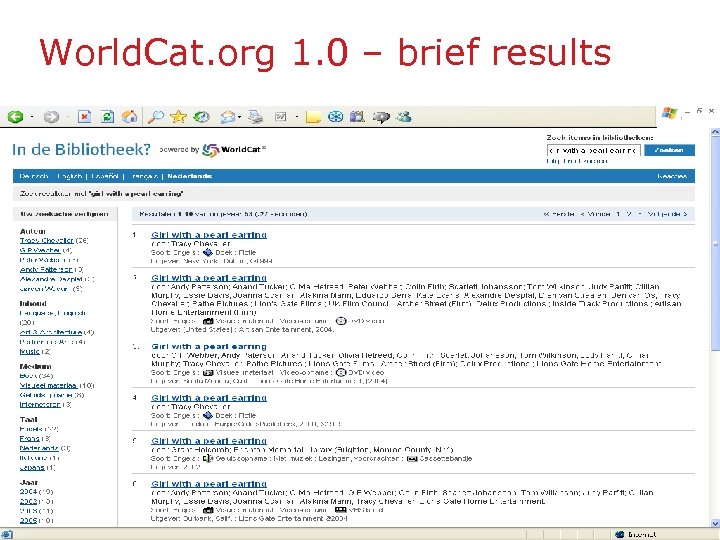The height and width of the screenshot is (540, 720).
Task: Filter by Visueel materiaal medium
Action: [48, 385]
